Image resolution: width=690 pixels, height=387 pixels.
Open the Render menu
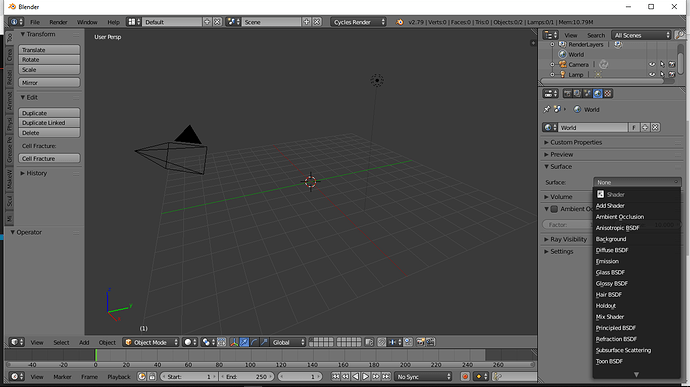pos(58,22)
